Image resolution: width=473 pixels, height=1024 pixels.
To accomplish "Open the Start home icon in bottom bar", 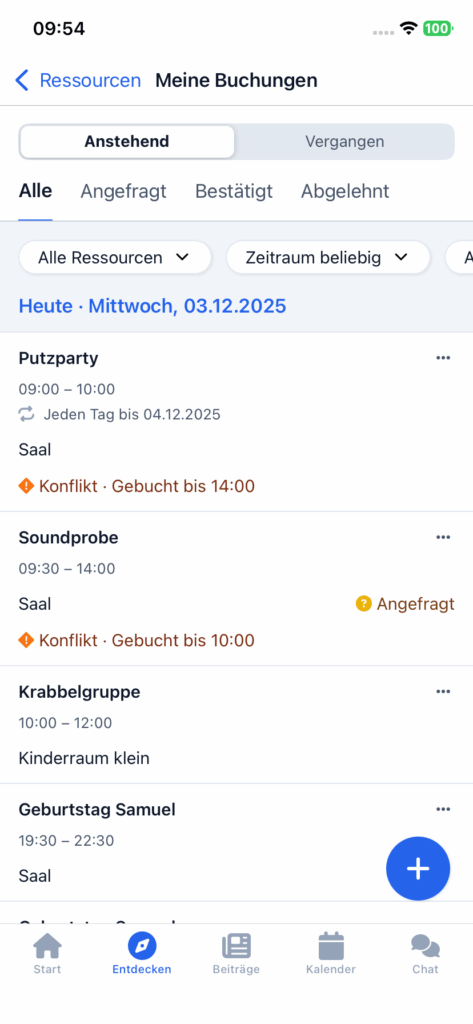I will click(x=47, y=946).
